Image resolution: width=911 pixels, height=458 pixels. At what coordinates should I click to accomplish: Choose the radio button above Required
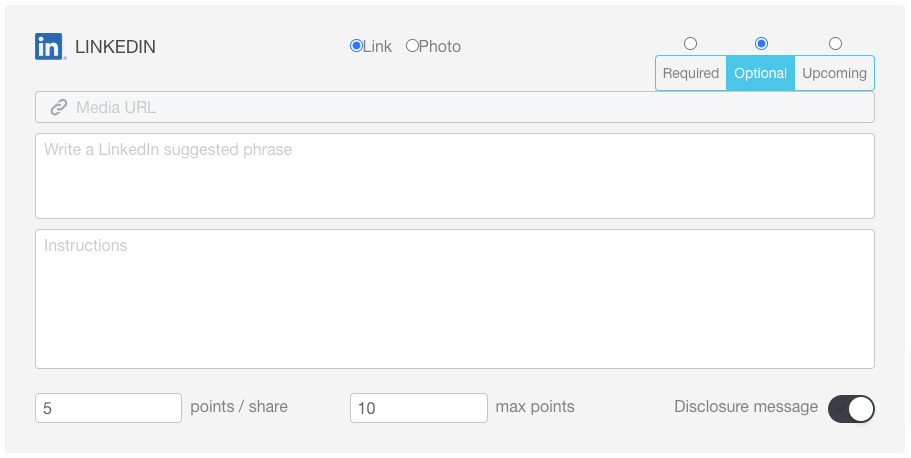pos(690,44)
